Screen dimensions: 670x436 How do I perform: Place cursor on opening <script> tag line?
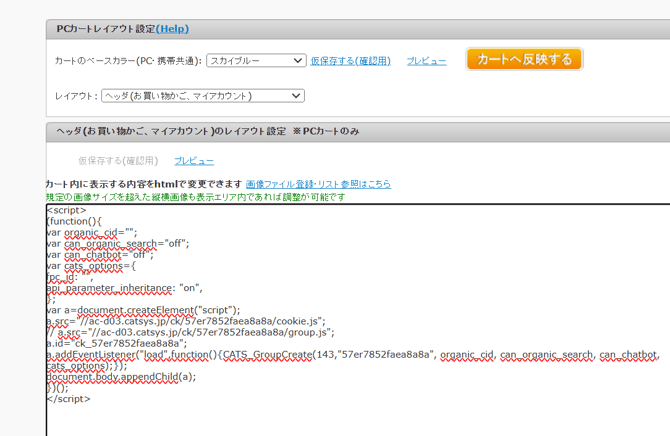(66, 210)
